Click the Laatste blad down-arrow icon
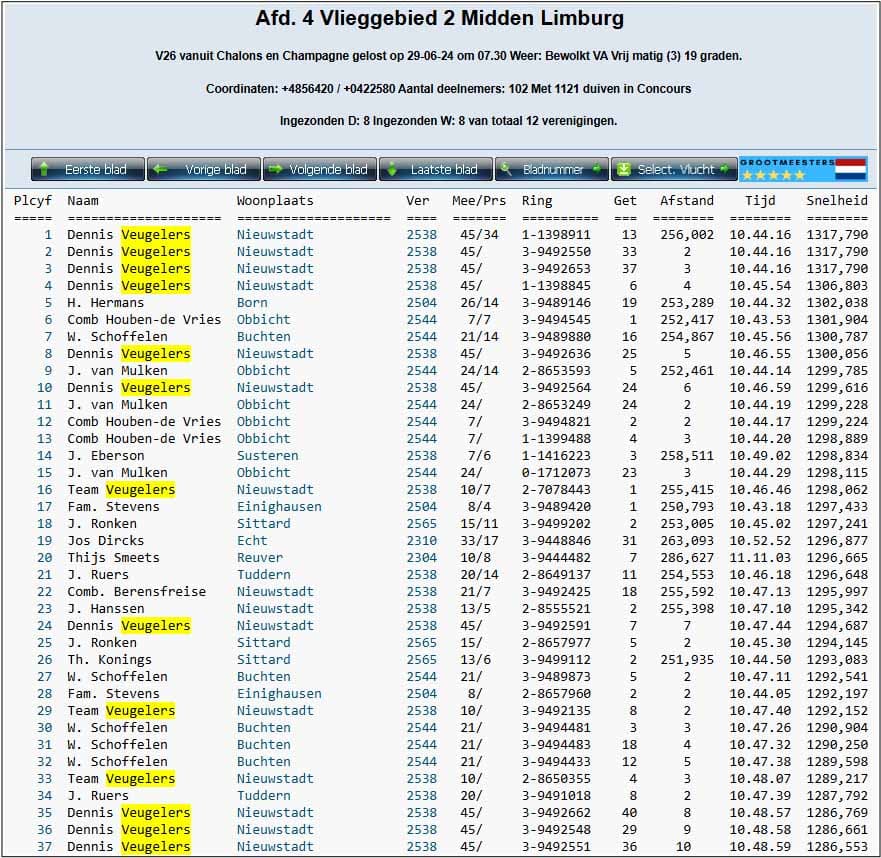This screenshot has height=858, width=881. pyautogui.click(x=394, y=170)
